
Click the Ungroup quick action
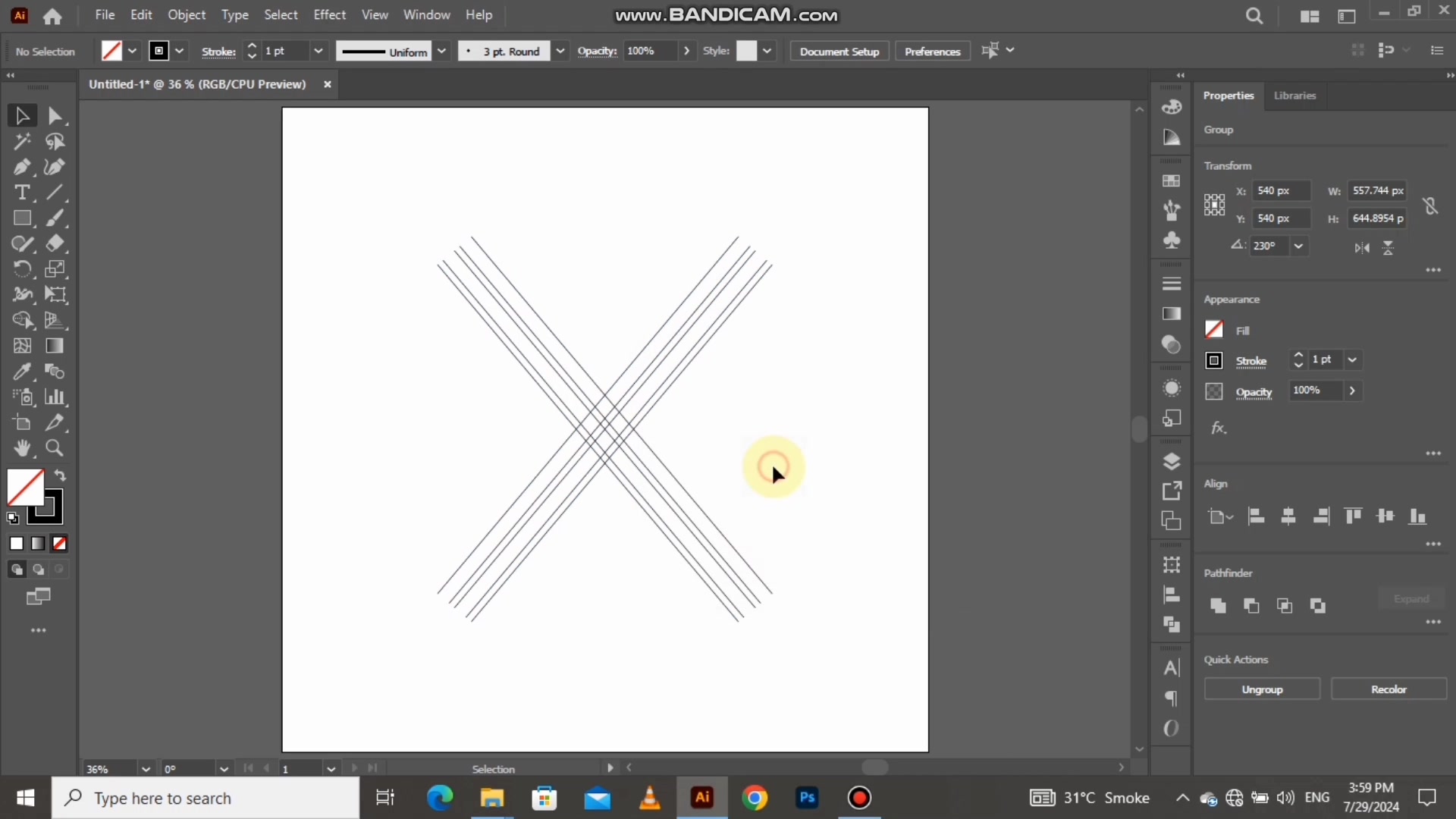click(x=1262, y=689)
